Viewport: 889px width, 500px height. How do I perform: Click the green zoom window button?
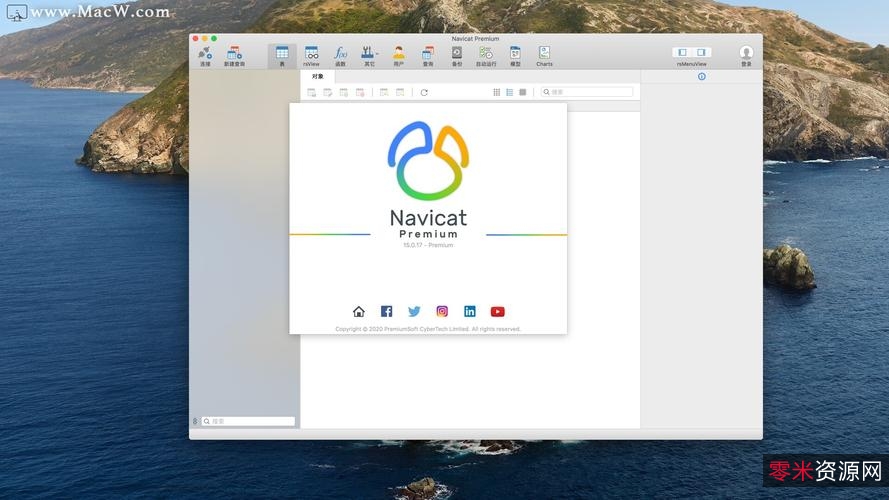[214, 39]
